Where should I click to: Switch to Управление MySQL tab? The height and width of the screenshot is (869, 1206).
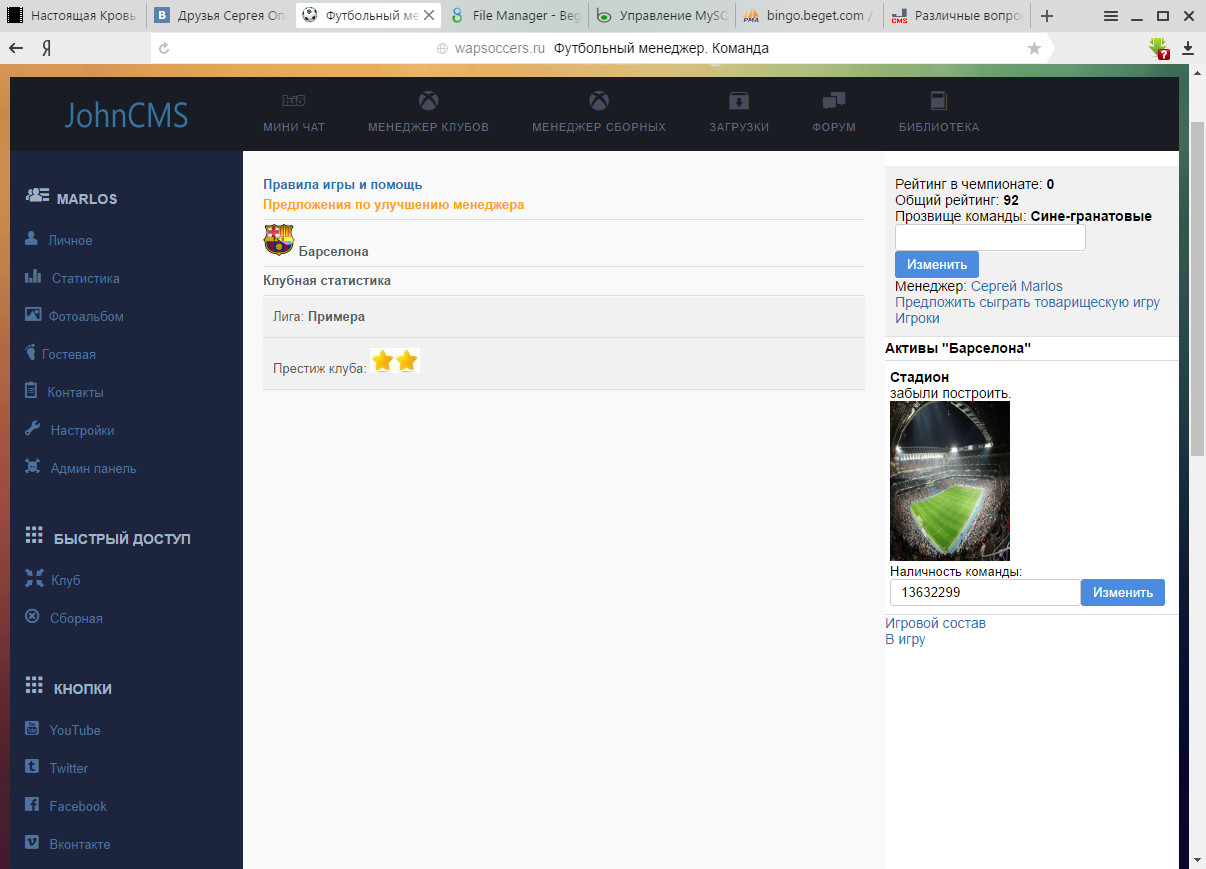click(663, 16)
